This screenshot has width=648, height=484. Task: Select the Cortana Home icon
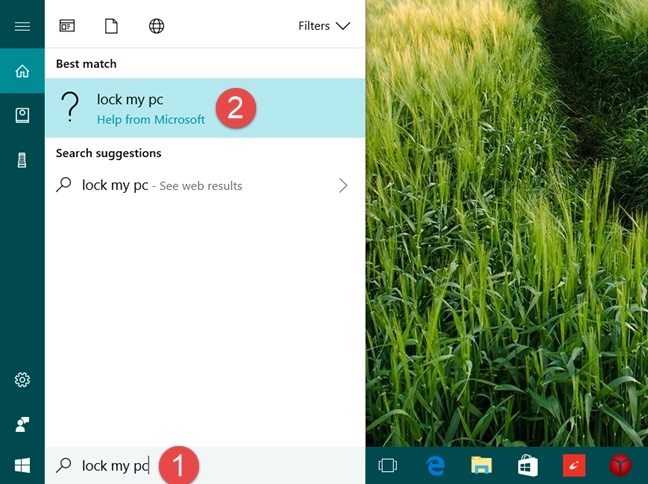pos(22,71)
